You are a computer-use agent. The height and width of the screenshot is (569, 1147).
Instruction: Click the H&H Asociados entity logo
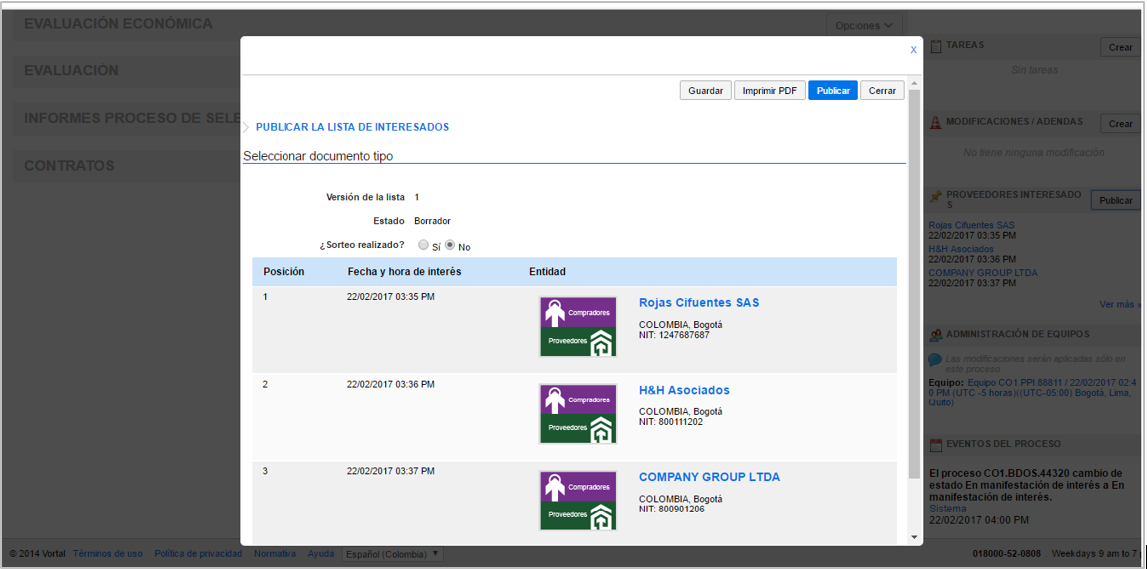pos(578,413)
